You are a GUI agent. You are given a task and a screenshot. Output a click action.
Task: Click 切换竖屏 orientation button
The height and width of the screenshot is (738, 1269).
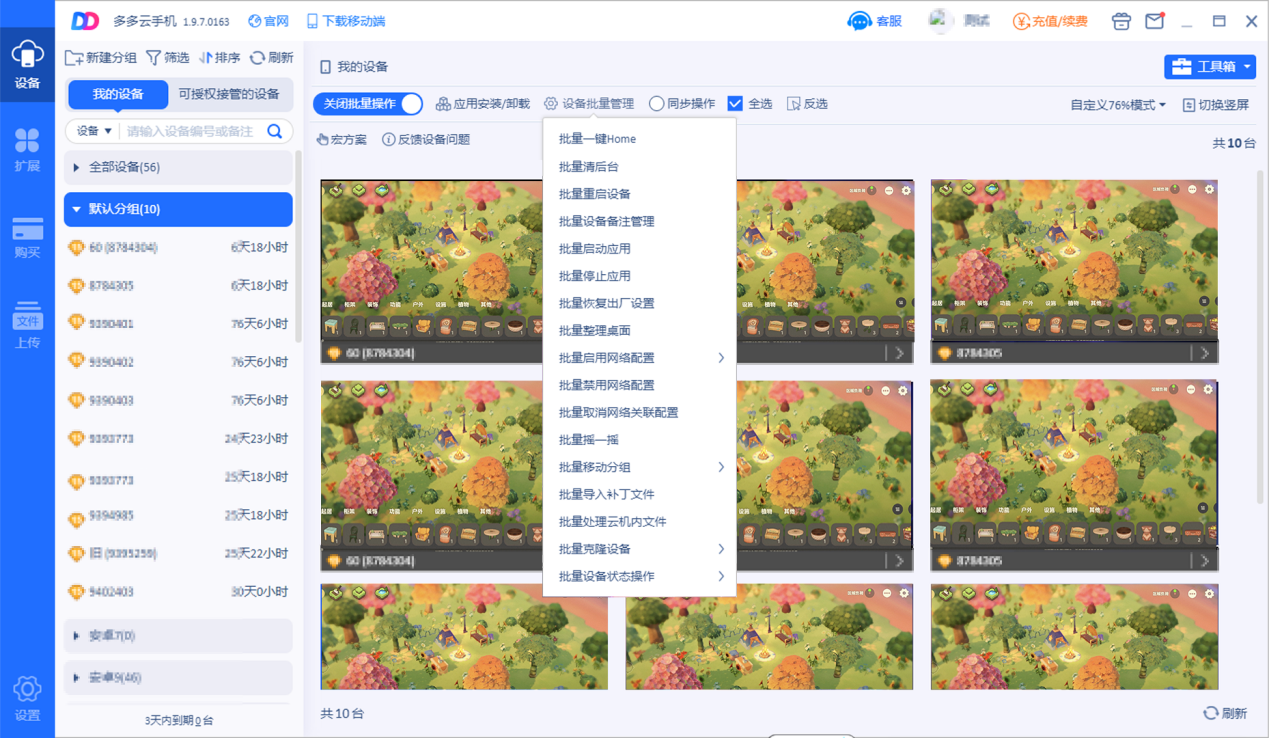click(x=1215, y=105)
